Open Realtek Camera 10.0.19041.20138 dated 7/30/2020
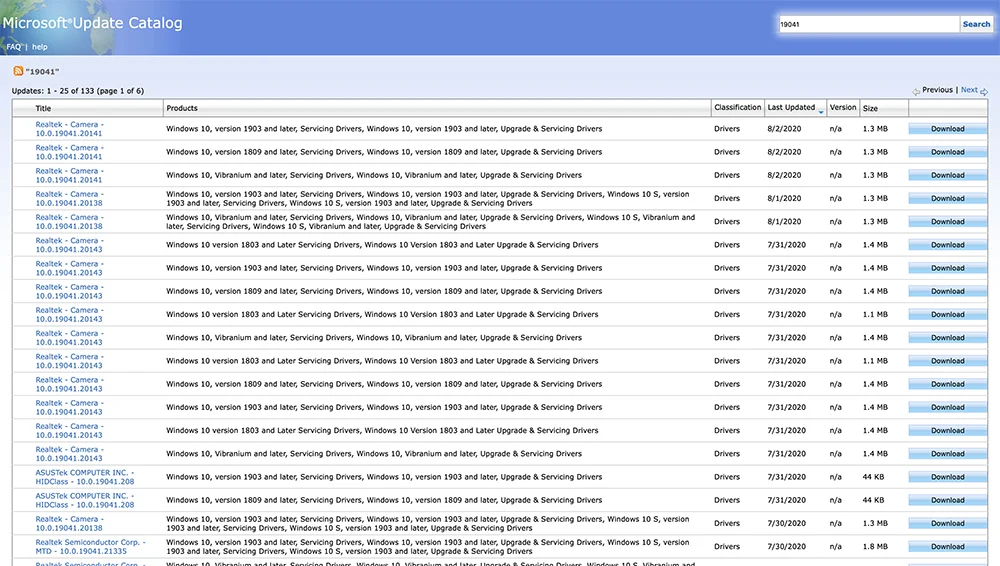This screenshot has width=1000, height=566. coord(69,523)
